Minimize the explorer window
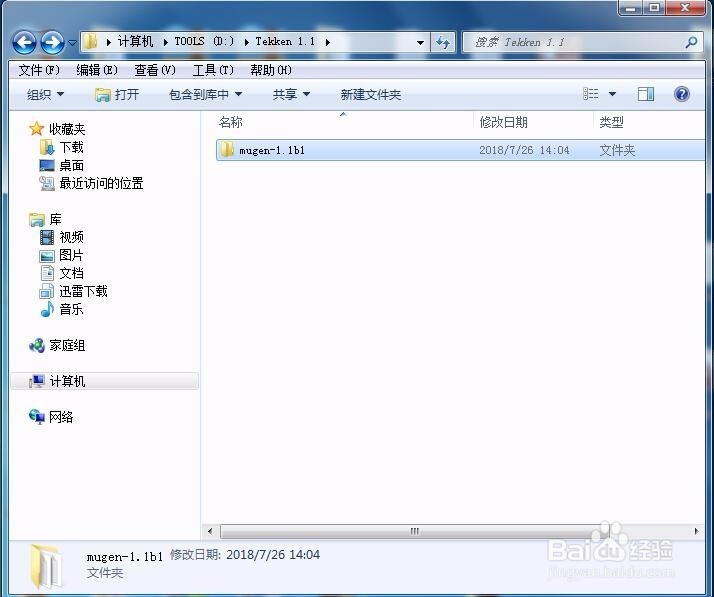 631,7
